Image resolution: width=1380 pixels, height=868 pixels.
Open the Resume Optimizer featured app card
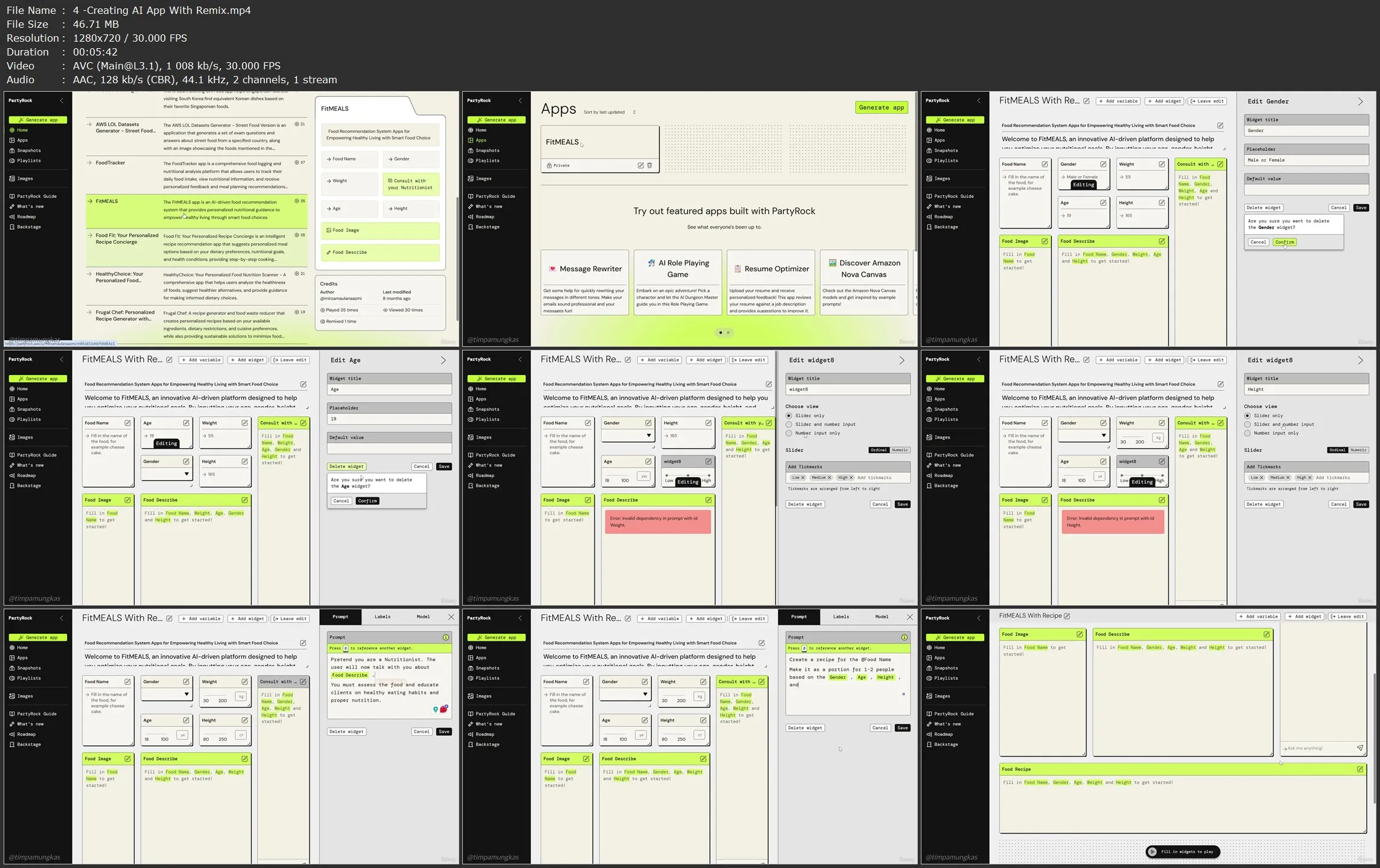click(771, 282)
